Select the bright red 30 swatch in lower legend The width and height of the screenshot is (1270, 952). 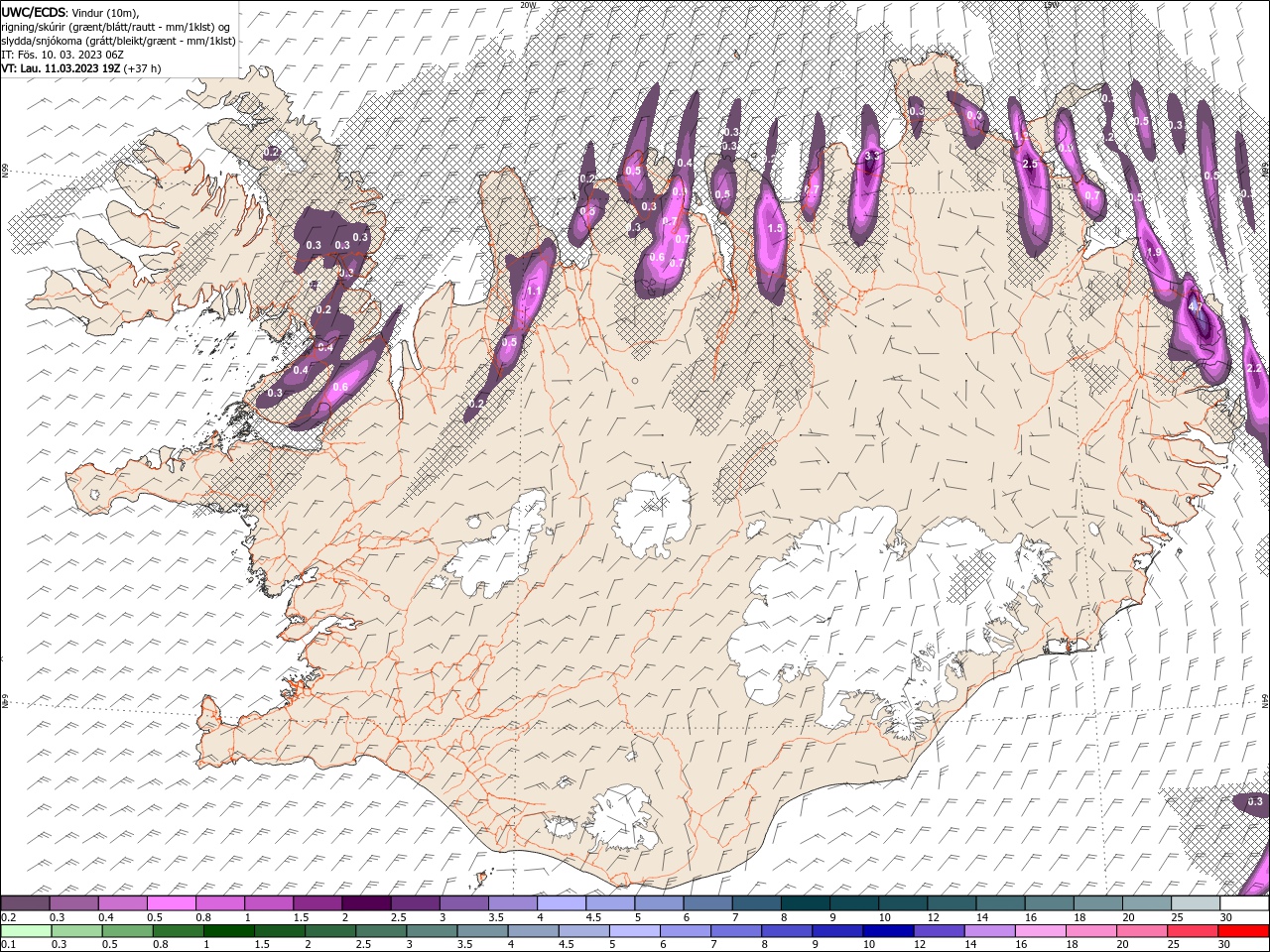[1243, 931]
